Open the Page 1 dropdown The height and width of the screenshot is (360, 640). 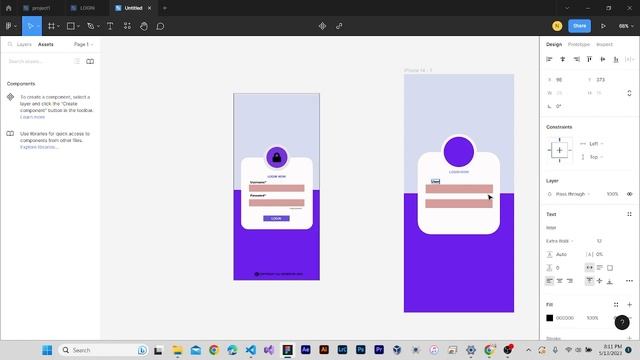83,44
